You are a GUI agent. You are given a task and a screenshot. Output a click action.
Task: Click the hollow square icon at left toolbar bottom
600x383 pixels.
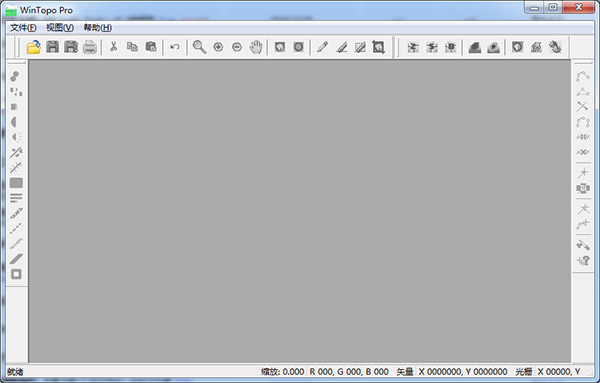[16, 274]
